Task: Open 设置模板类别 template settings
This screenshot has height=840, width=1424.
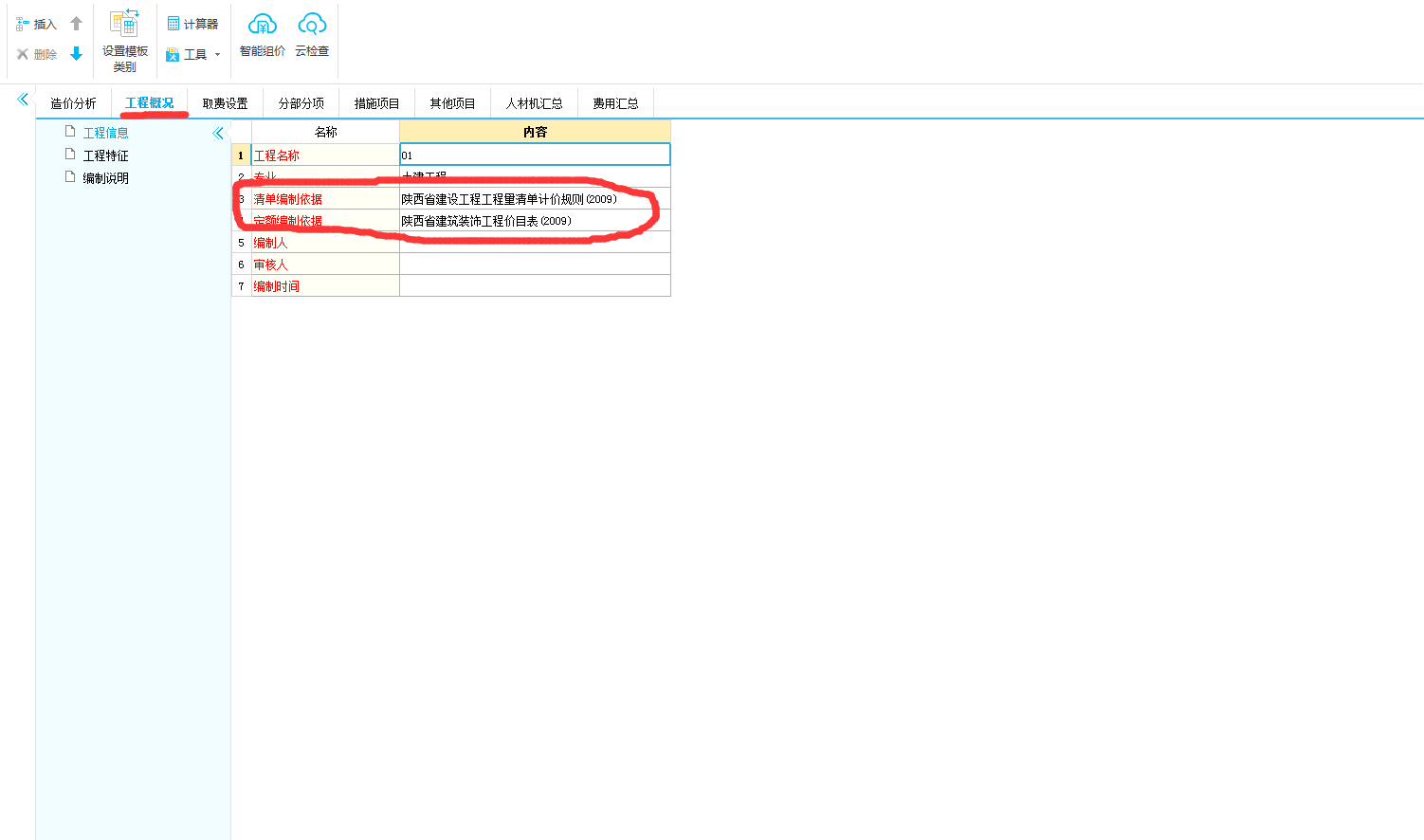Action: [125, 41]
